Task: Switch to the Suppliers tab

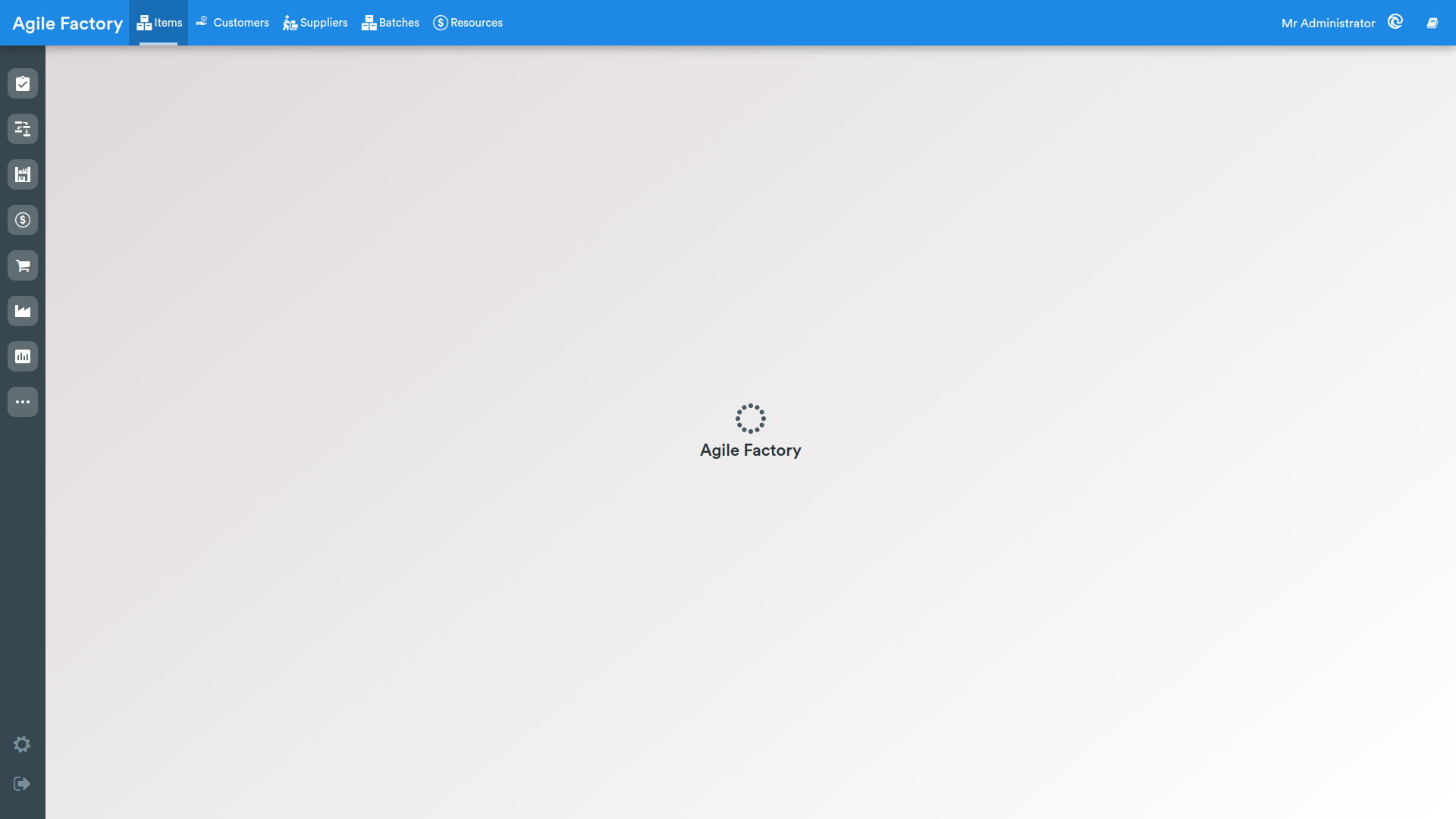Action: click(315, 23)
